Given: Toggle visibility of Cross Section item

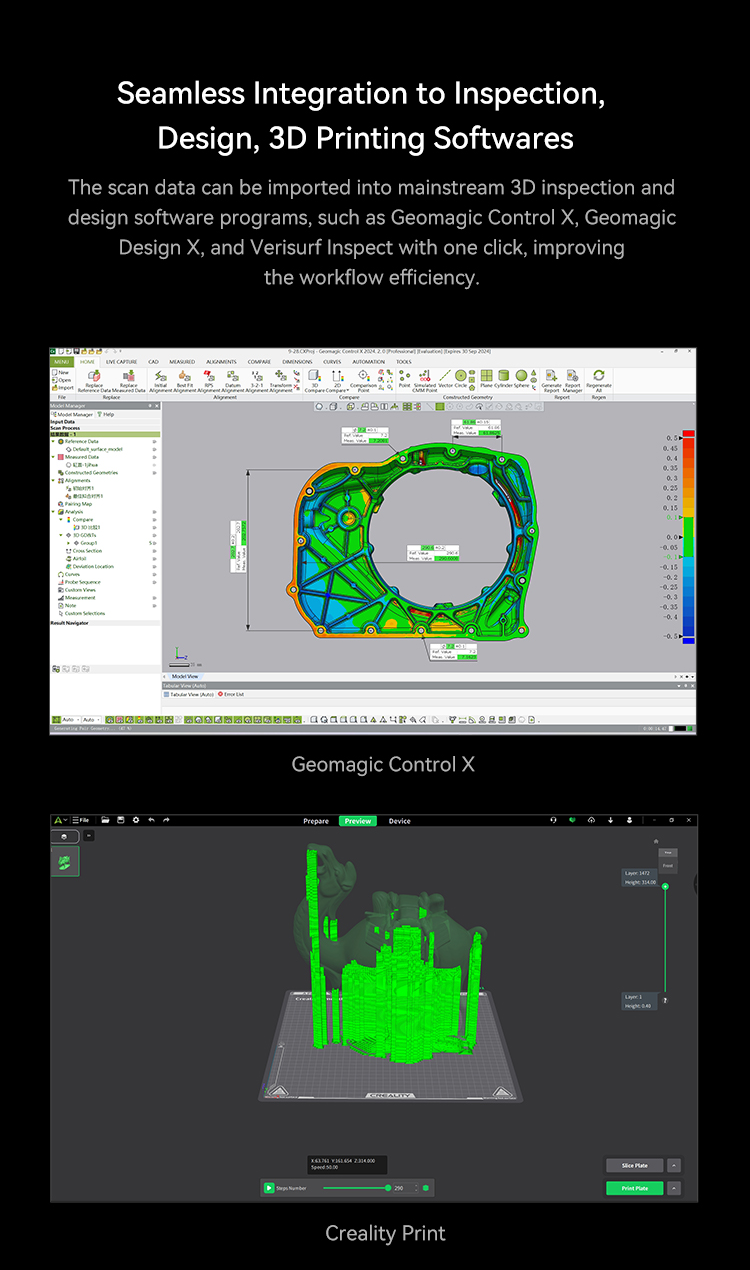Looking at the screenshot, I should [x=154, y=551].
